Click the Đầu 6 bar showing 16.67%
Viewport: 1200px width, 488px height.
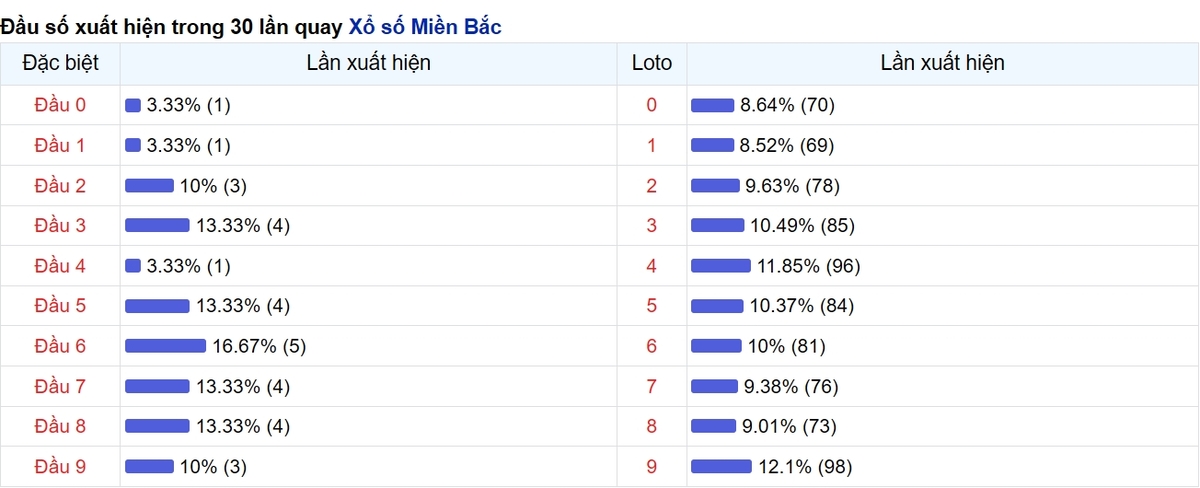click(x=165, y=346)
